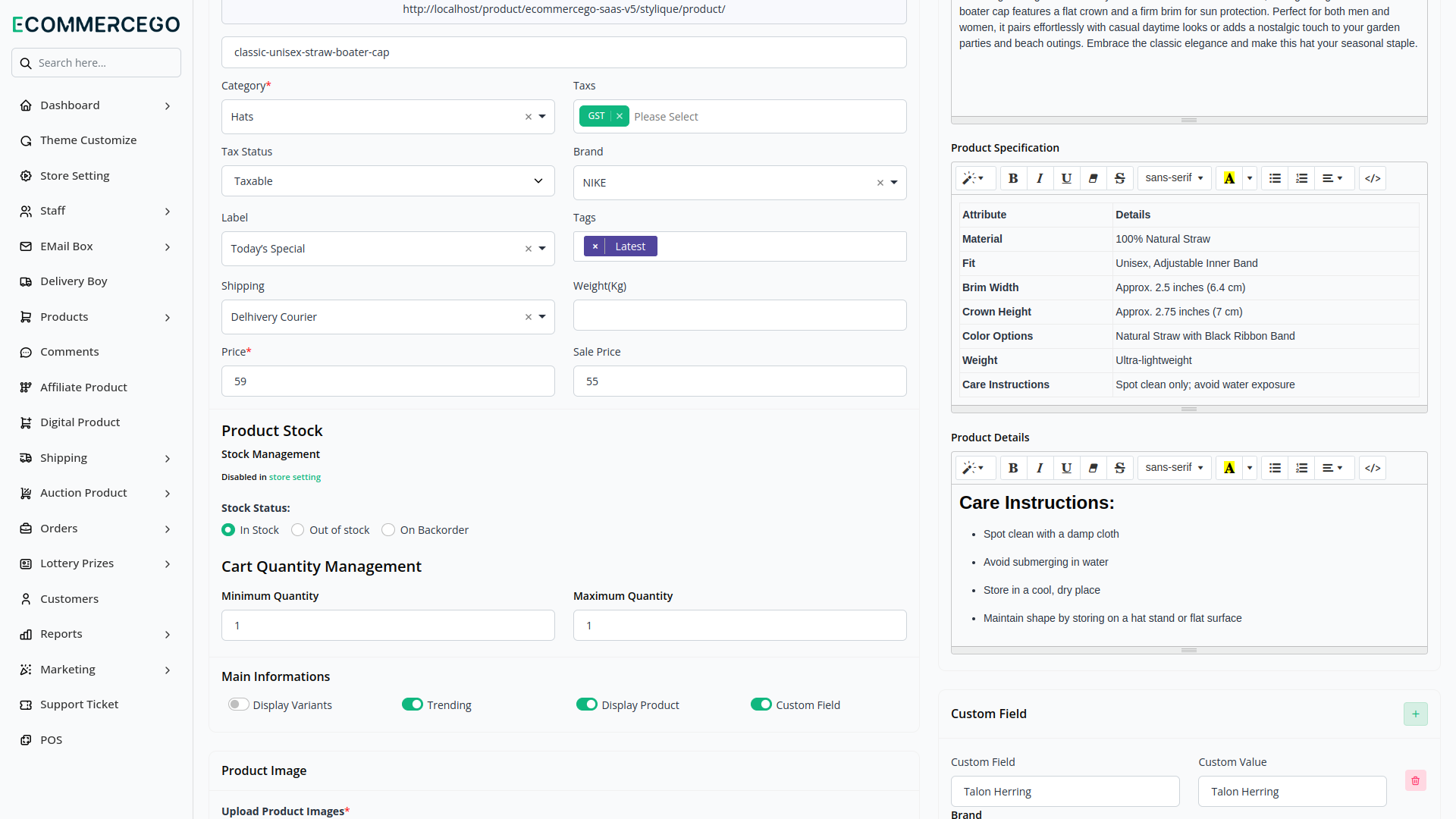This screenshot has width=1456, height=819.
Task: Delete the Talon Herring custom field row
Action: [x=1415, y=780]
